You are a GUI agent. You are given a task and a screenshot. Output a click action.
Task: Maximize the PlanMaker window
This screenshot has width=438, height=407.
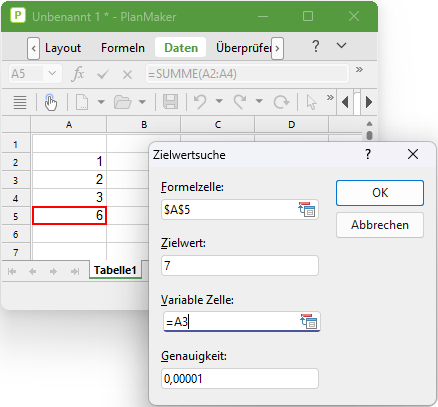tap(308, 16)
